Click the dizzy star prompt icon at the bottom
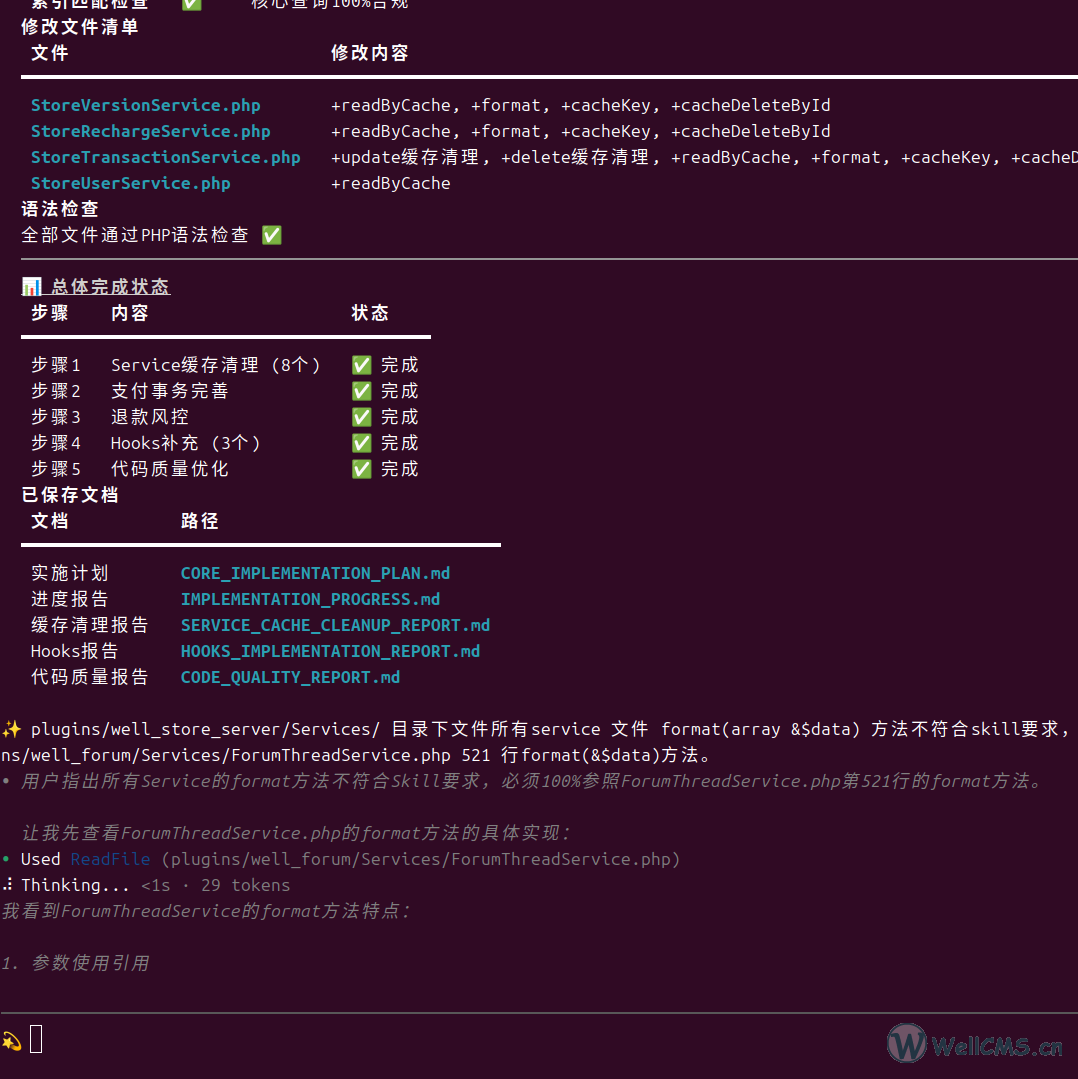This screenshot has height=1079, width=1078. point(12,1041)
